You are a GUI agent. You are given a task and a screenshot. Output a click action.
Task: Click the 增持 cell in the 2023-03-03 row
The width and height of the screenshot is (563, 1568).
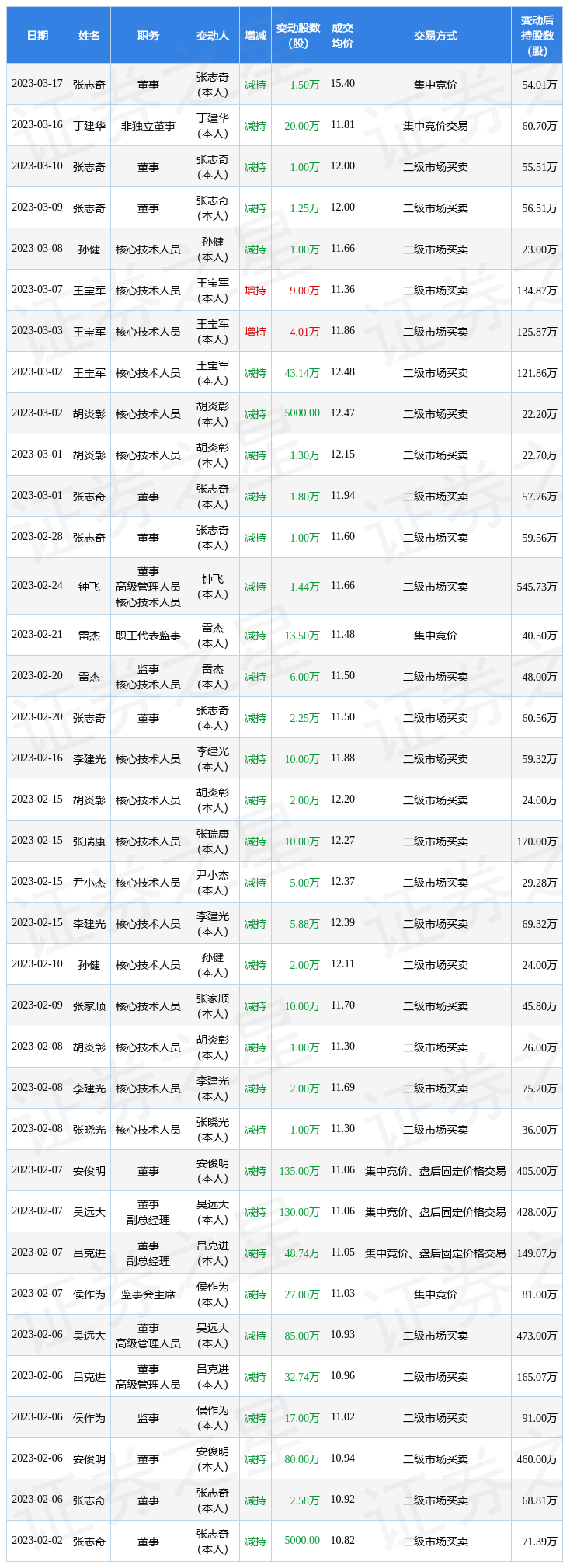click(255, 331)
